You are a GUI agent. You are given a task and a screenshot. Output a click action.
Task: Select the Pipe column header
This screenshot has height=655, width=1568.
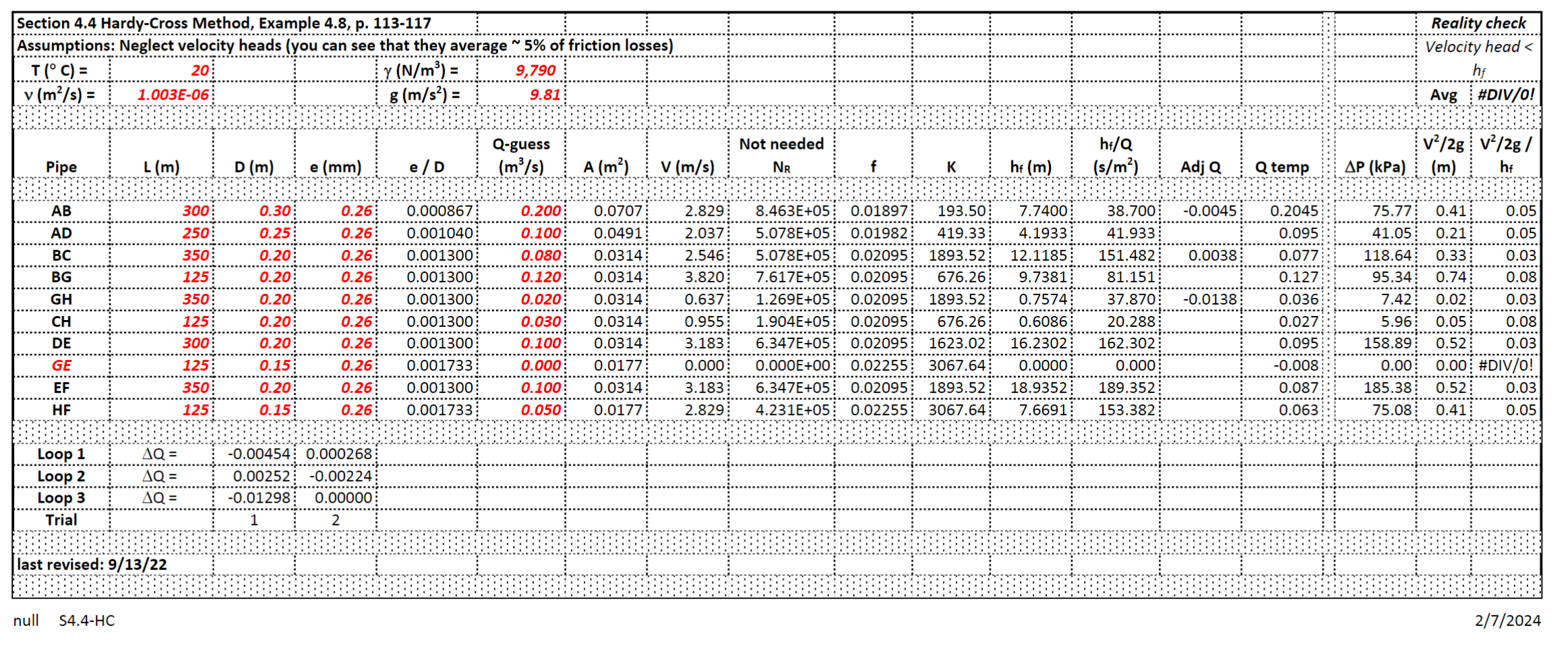click(61, 167)
